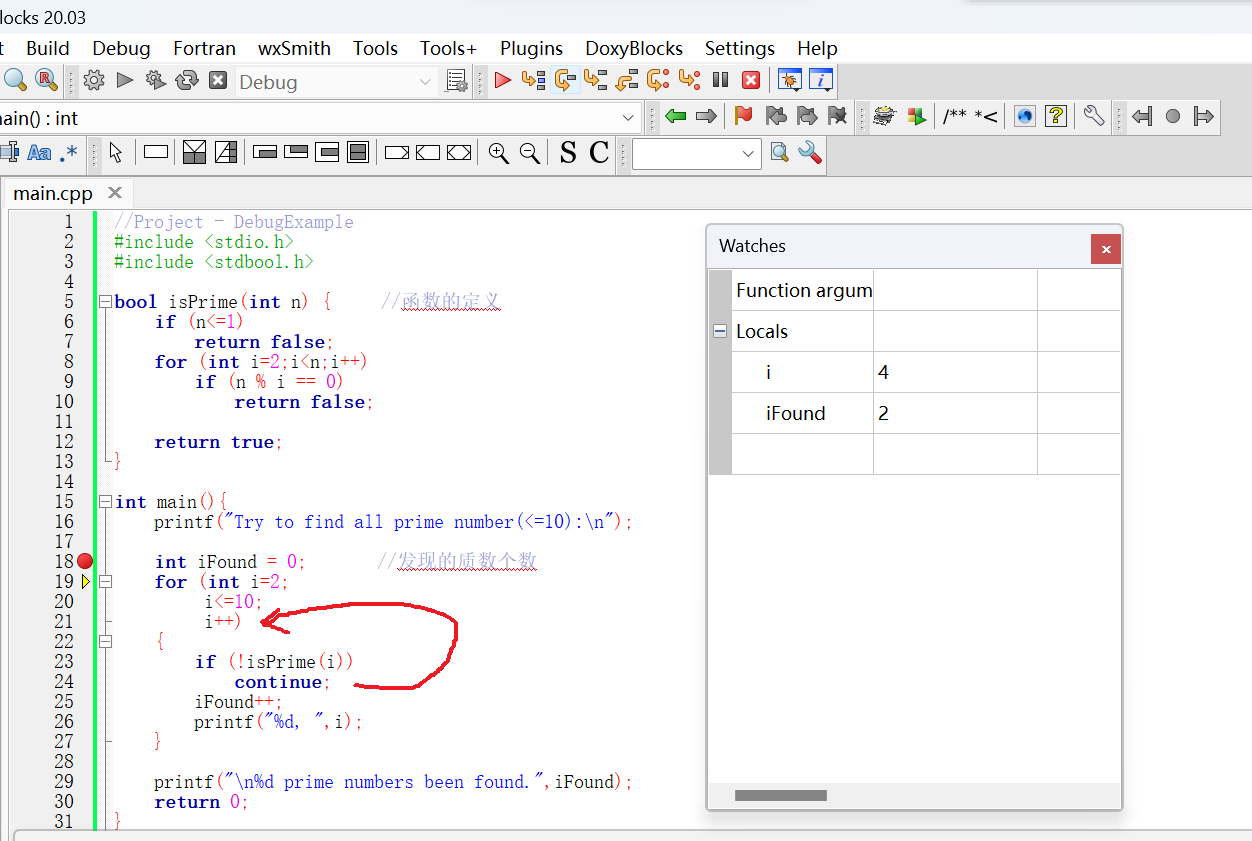Close the main.cpp editor tab
The height and width of the screenshot is (841, 1252).
pos(115,193)
